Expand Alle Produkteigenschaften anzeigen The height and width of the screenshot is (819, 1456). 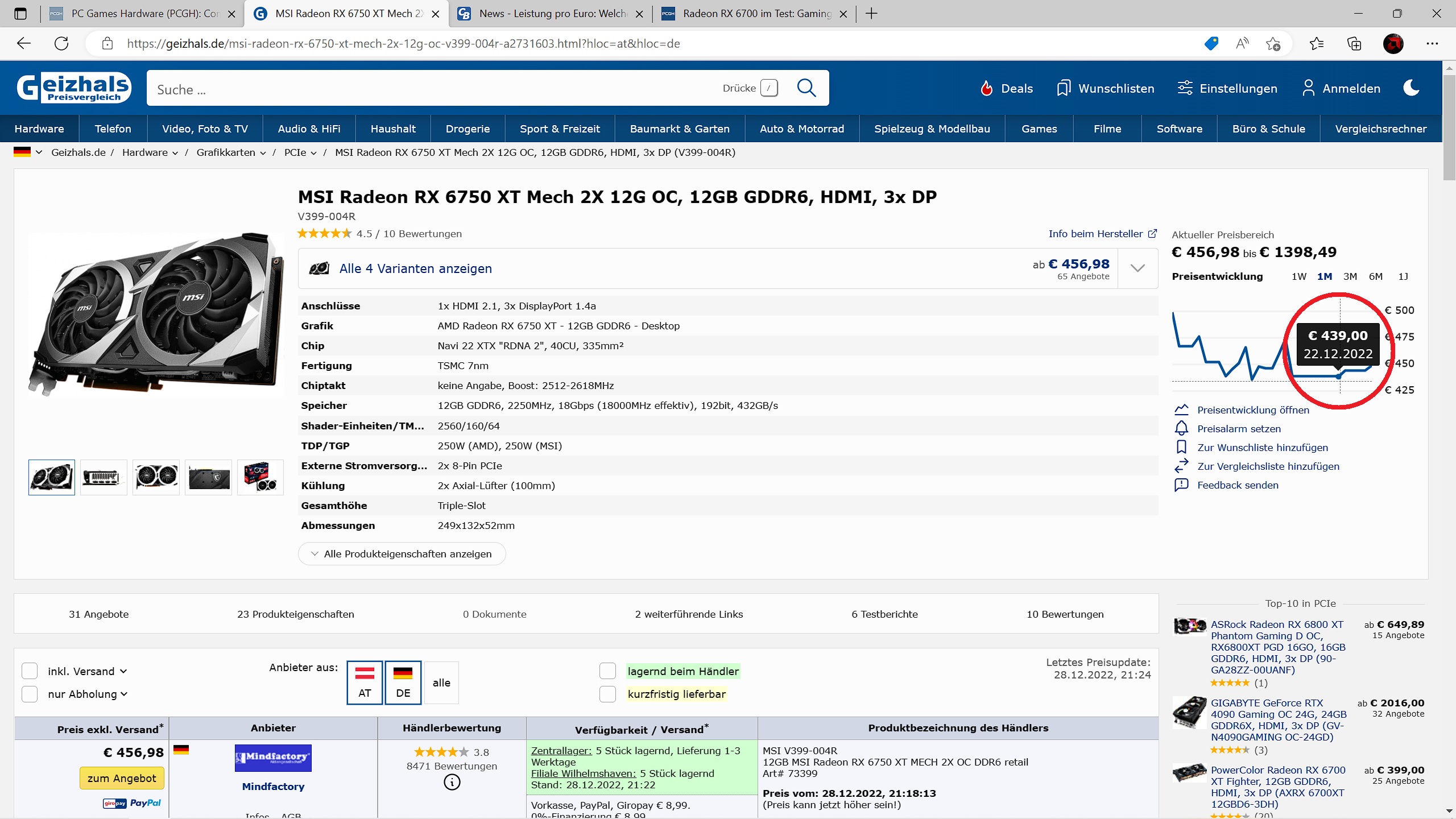pos(402,554)
